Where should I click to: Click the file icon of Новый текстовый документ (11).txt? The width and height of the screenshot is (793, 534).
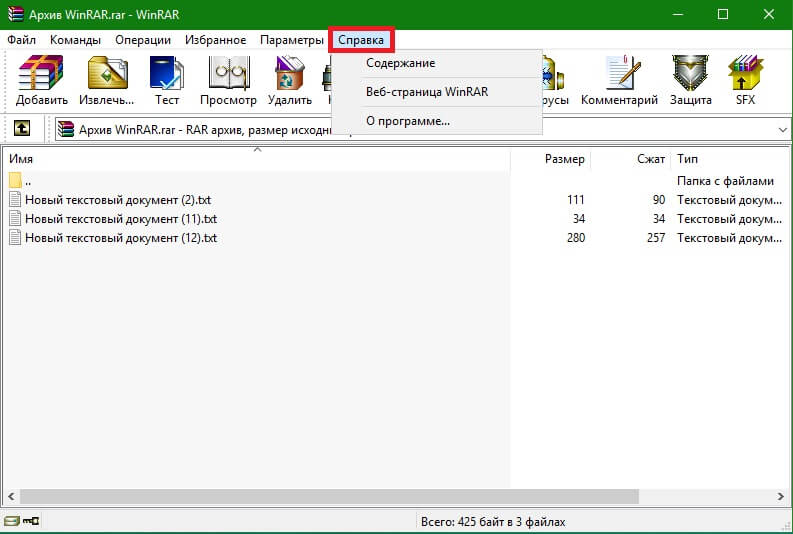pyautogui.click(x=15, y=219)
